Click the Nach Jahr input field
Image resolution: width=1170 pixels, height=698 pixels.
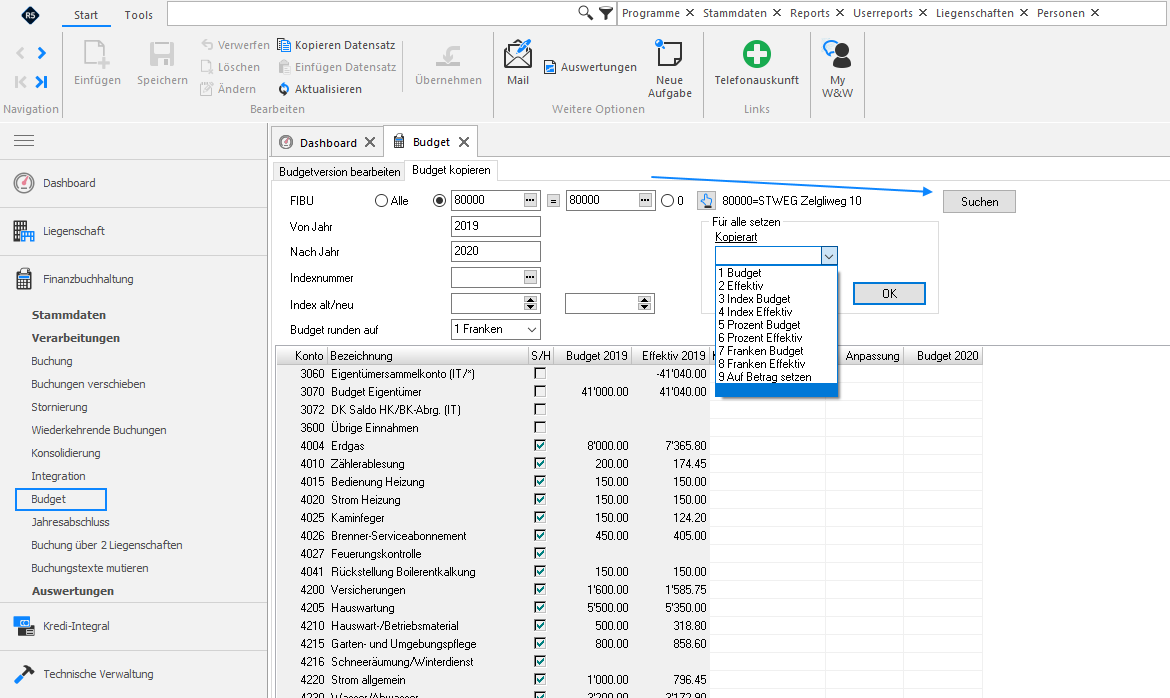tap(495, 252)
